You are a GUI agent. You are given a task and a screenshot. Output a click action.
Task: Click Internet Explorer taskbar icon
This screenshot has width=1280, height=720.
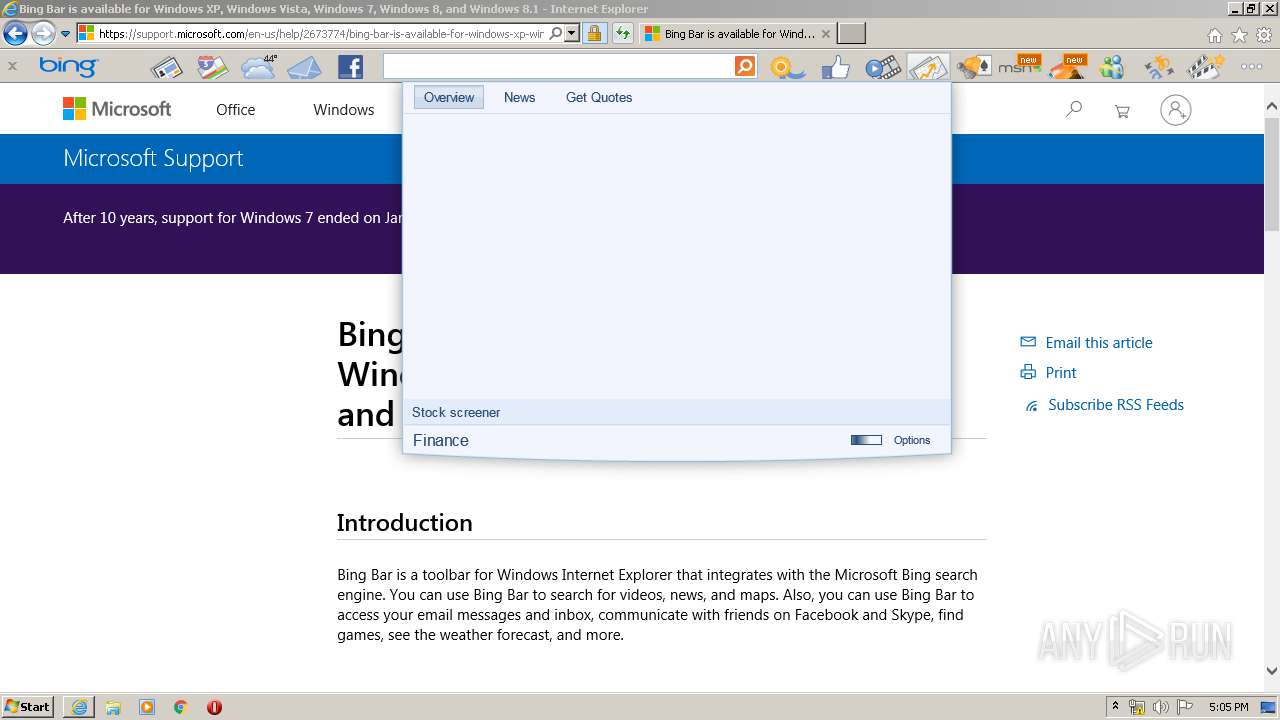tap(79, 707)
